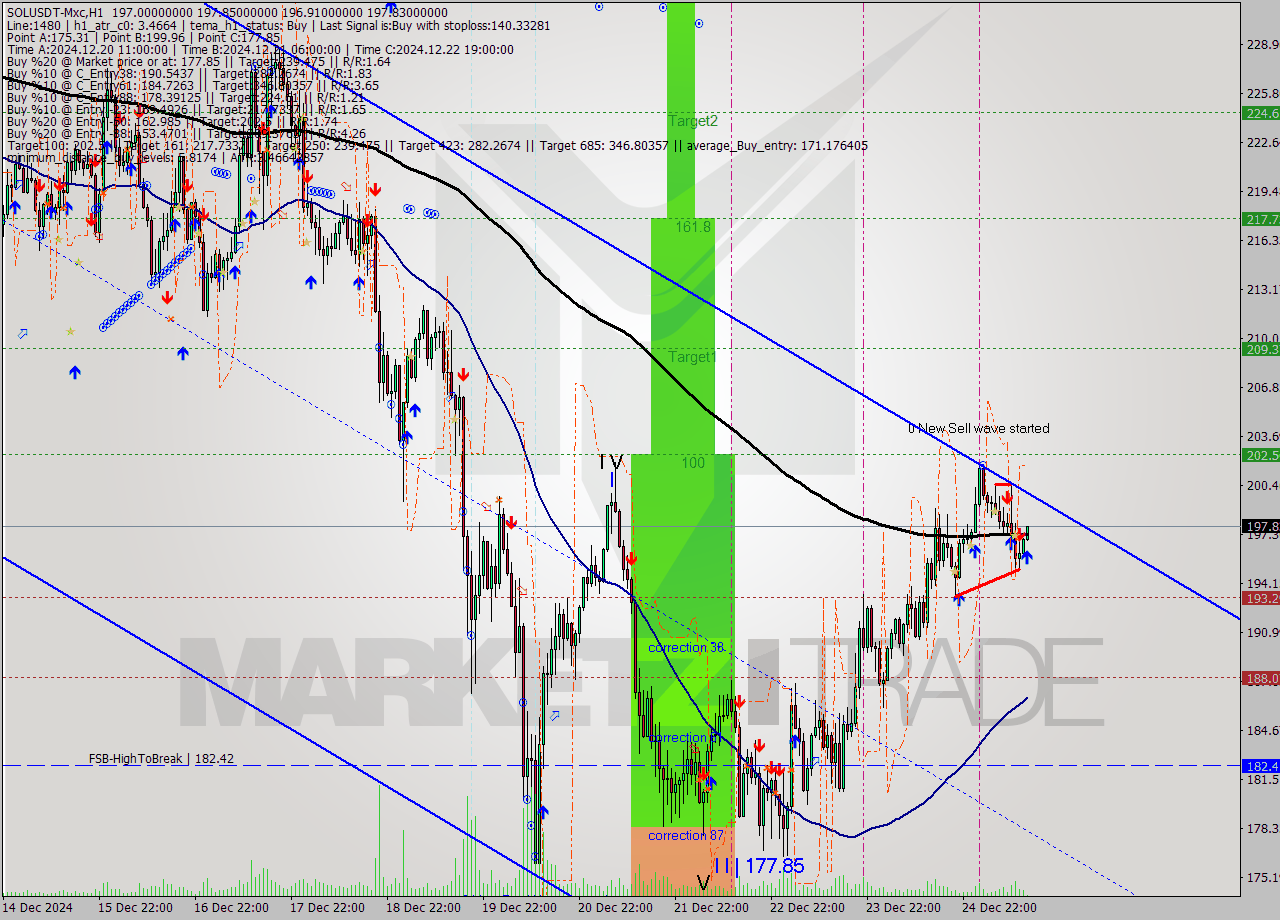This screenshot has height=920, width=1280.
Task: Click the red 193.2 price tag
Action: click(1260, 598)
